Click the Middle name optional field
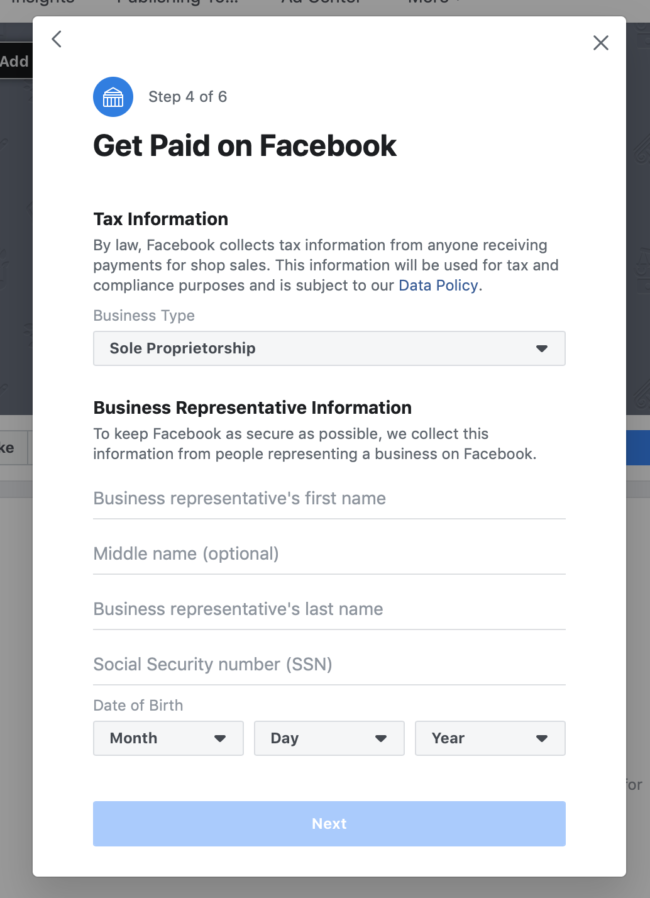 (x=329, y=554)
